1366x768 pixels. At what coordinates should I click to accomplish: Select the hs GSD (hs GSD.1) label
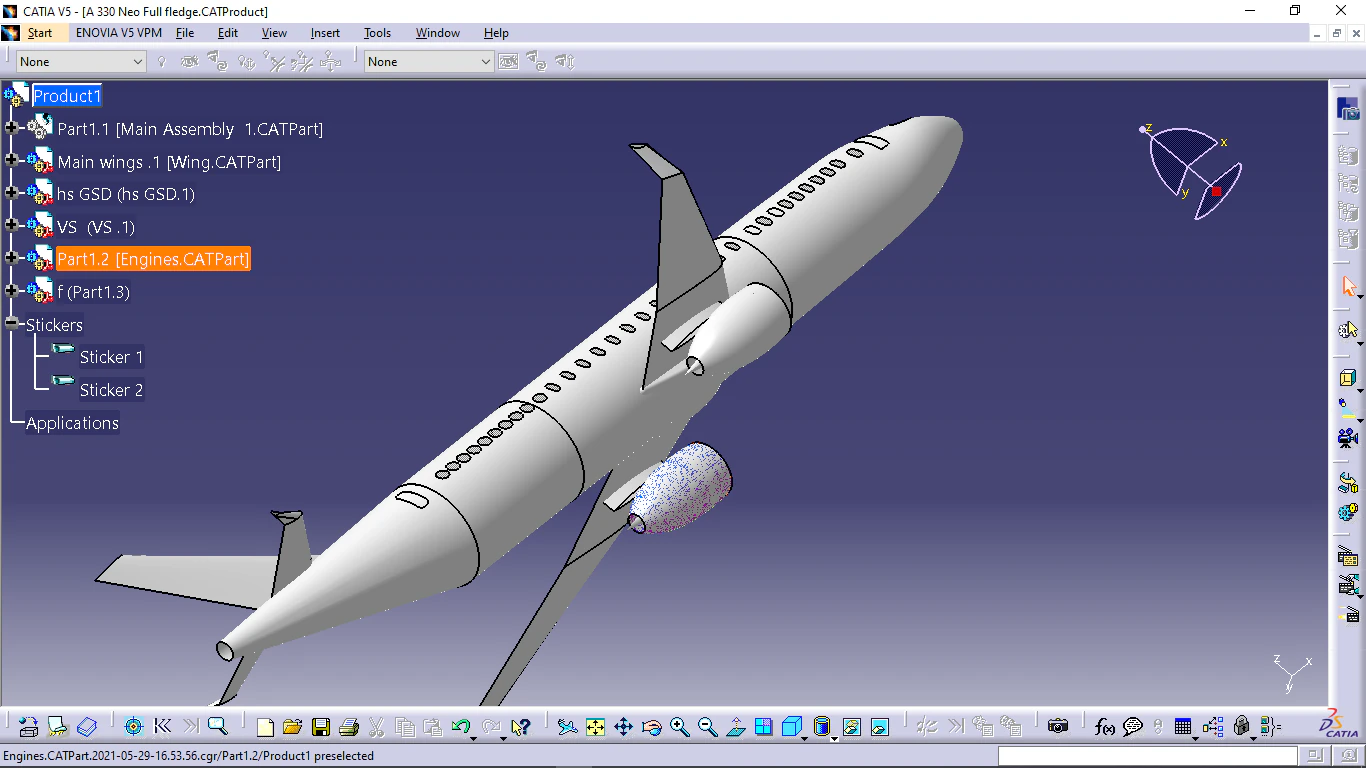coord(126,194)
